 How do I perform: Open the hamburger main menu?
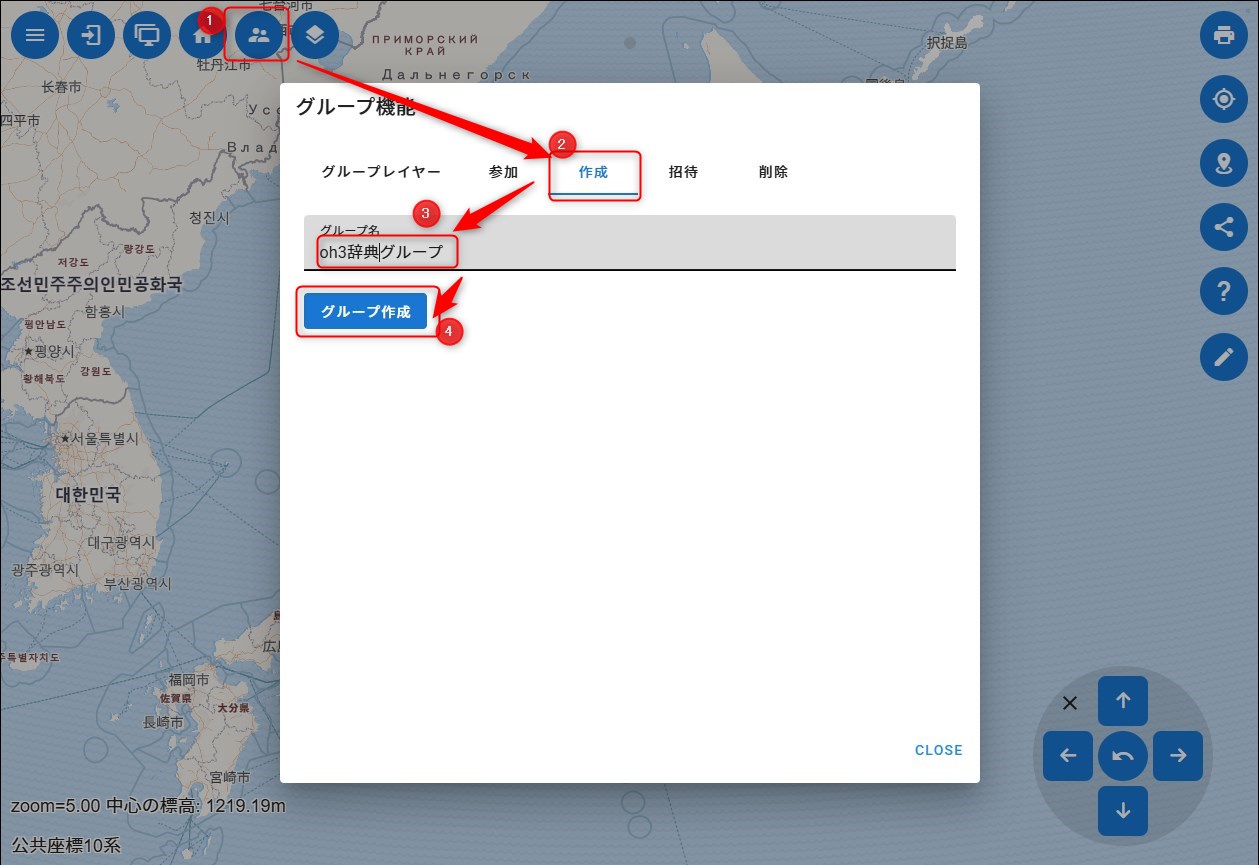[x=36, y=36]
